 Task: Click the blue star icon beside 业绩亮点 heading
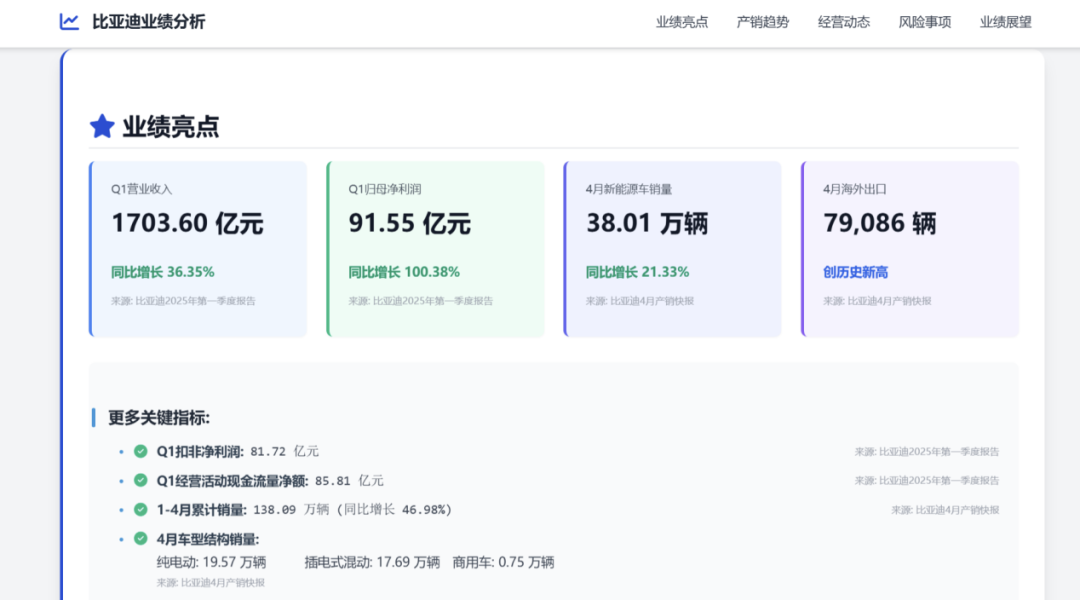[101, 127]
